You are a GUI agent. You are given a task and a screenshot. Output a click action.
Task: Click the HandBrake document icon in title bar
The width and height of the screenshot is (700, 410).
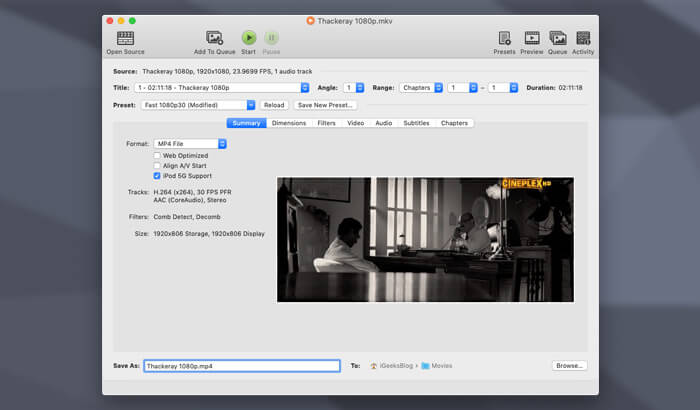click(310, 21)
